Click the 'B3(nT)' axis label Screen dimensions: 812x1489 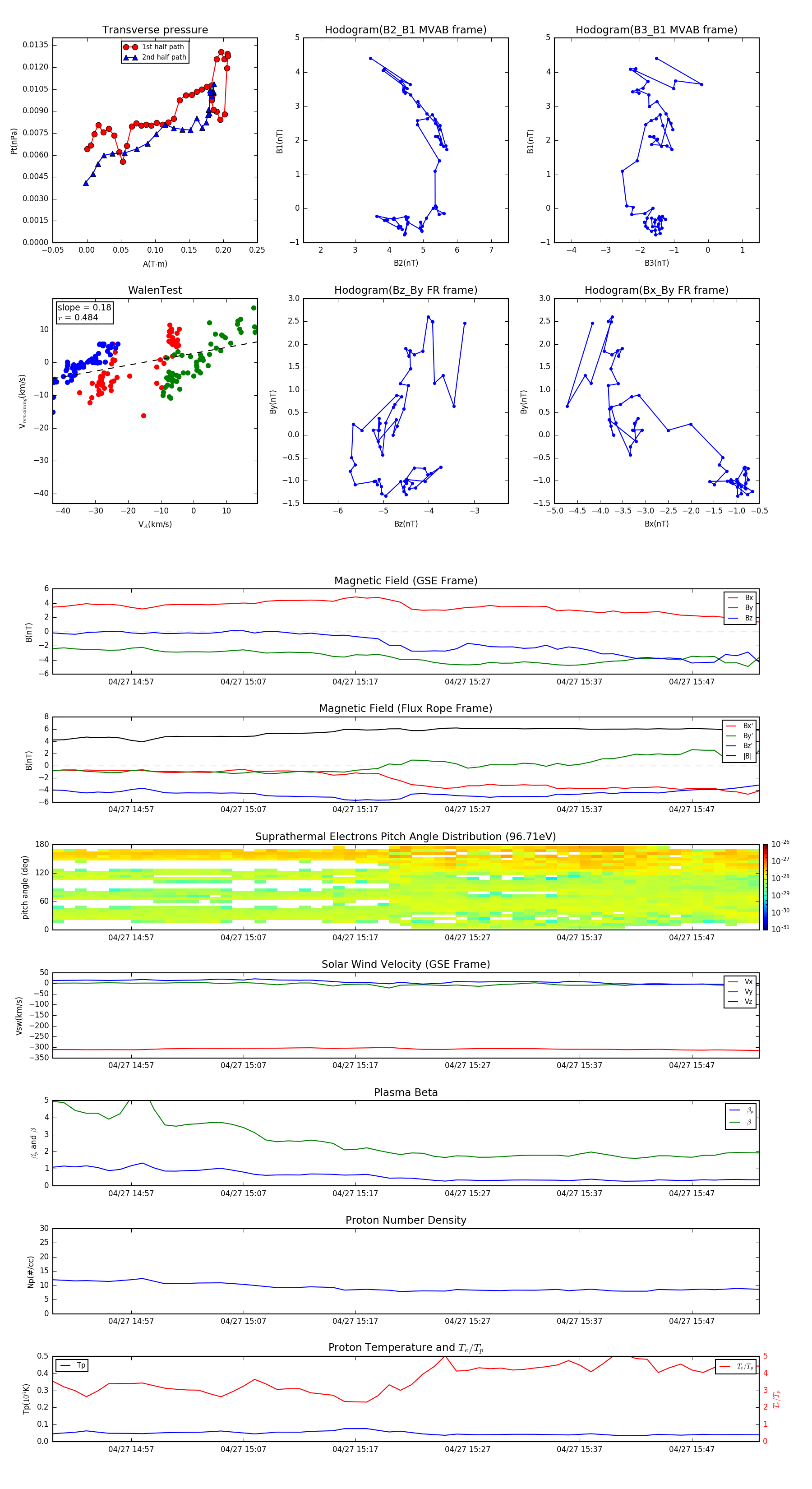pyautogui.click(x=656, y=263)
